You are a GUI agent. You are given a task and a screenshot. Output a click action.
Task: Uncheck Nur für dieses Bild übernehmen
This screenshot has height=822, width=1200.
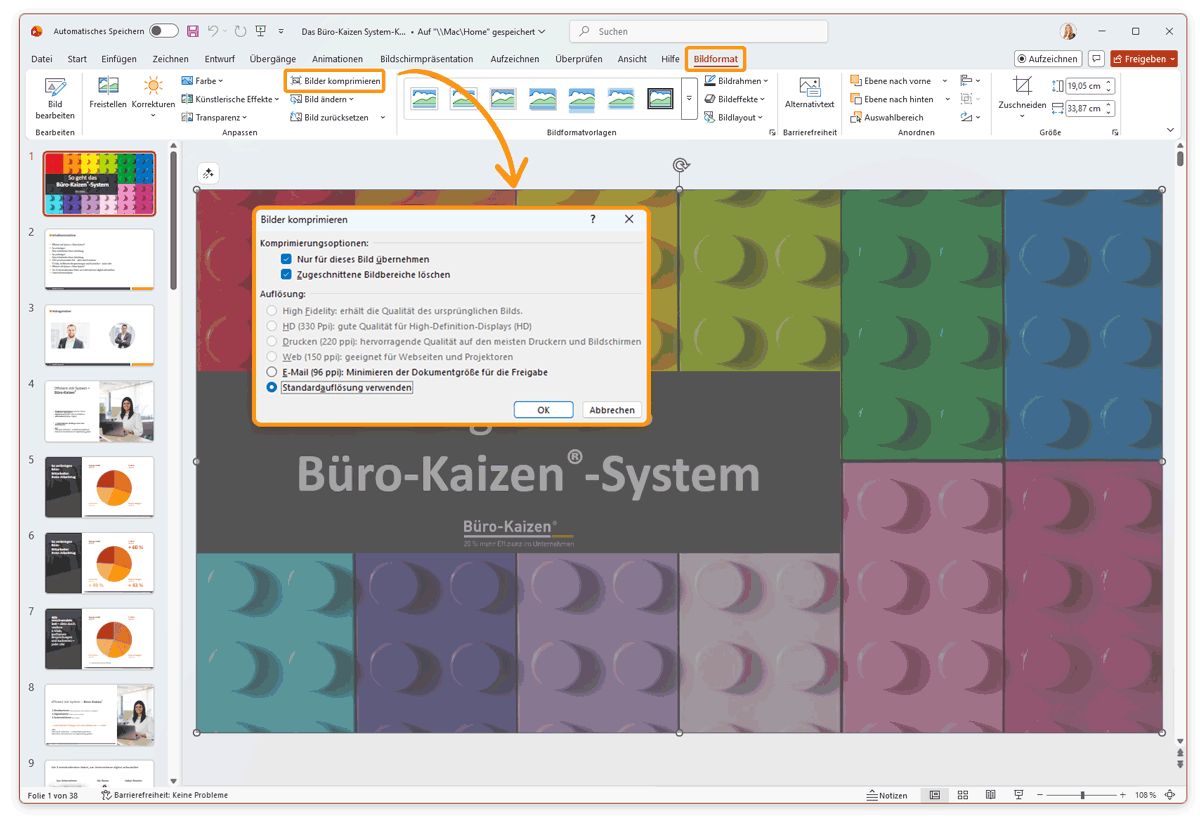pyautogui.click(x=286, y=257)
